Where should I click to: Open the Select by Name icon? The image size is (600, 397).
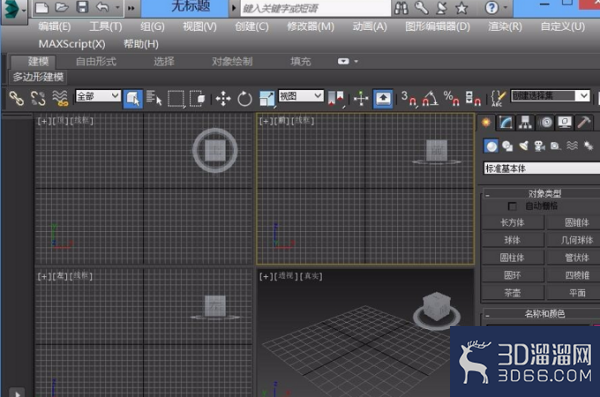pos(154,98)
